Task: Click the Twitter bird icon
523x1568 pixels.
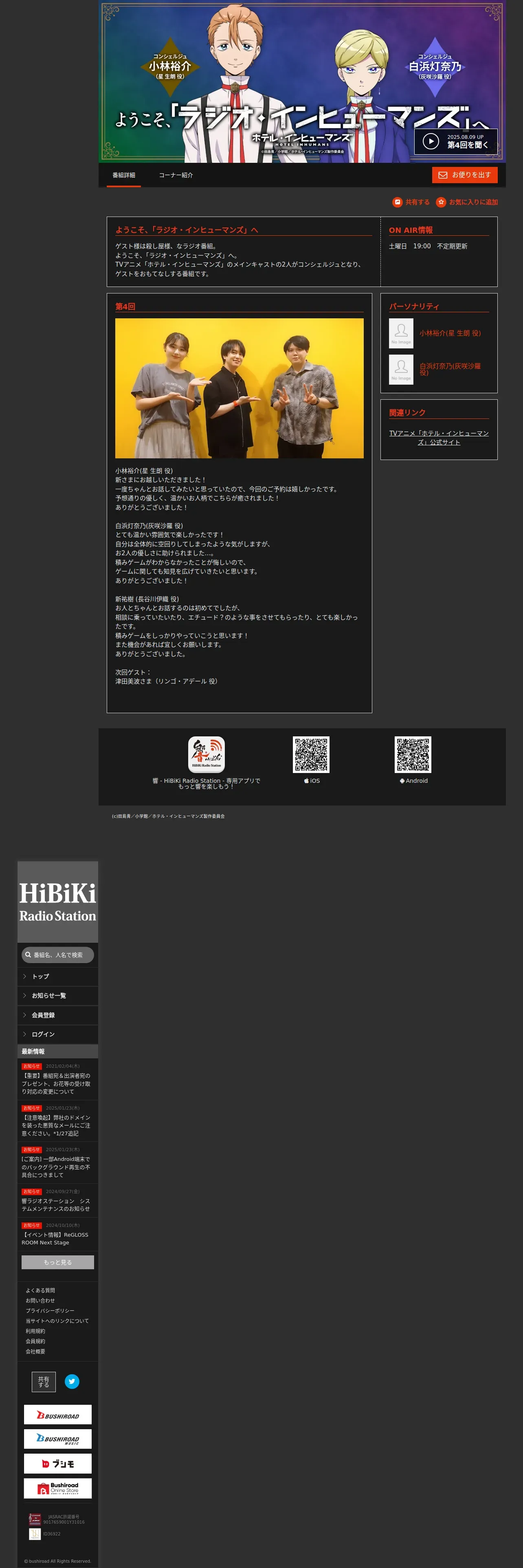Action: coord(72,1382)
